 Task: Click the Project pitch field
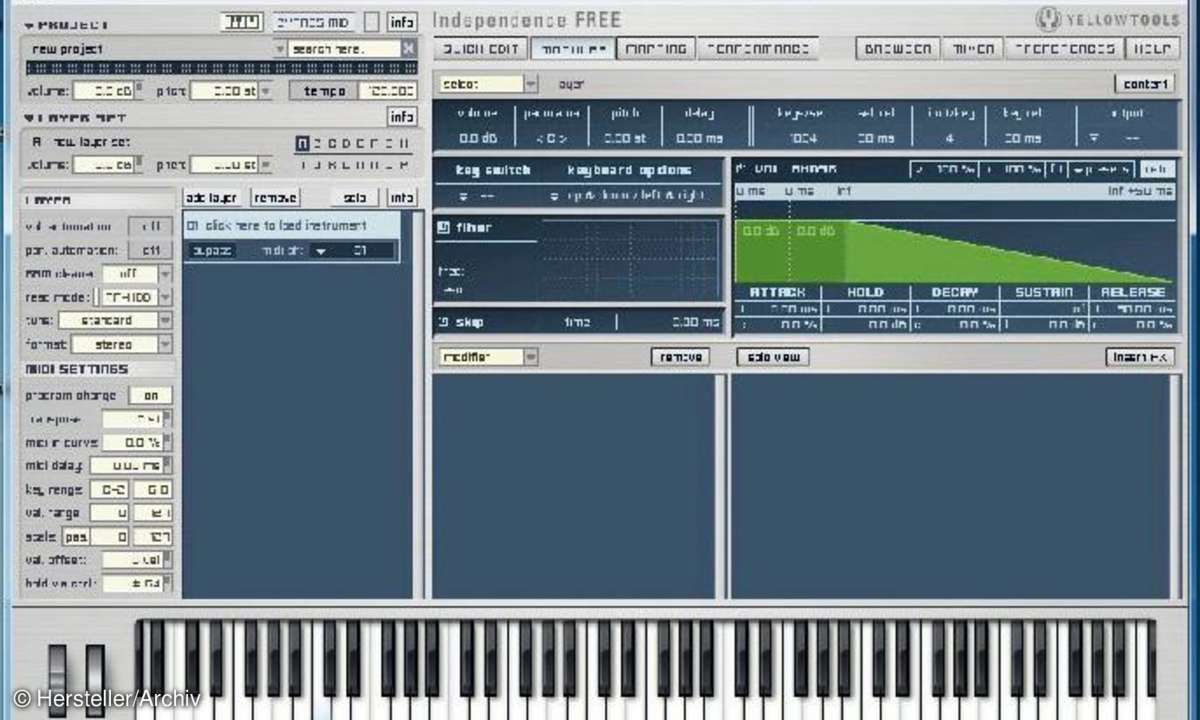coord(224,91)
